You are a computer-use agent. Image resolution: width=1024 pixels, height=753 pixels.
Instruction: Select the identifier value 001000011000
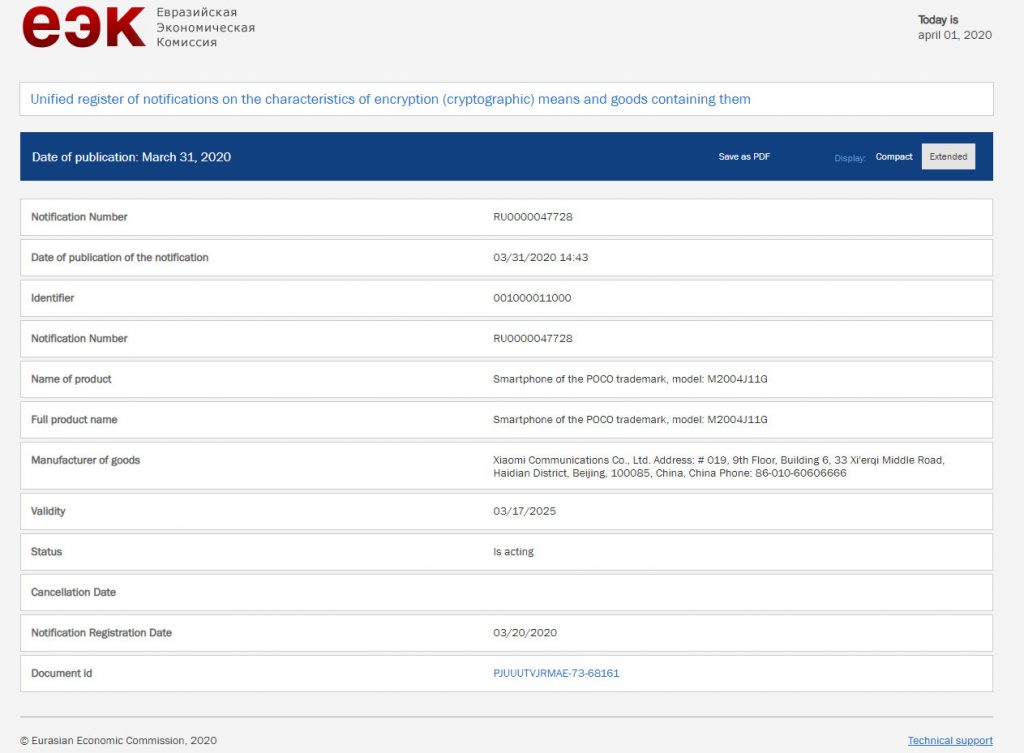532,298
